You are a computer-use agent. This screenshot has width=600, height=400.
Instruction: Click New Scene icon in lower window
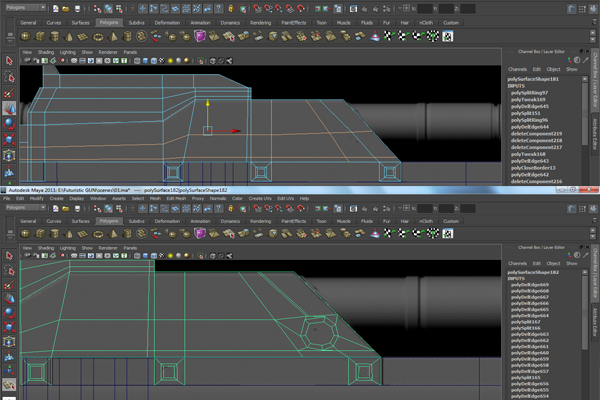[56, 208]
